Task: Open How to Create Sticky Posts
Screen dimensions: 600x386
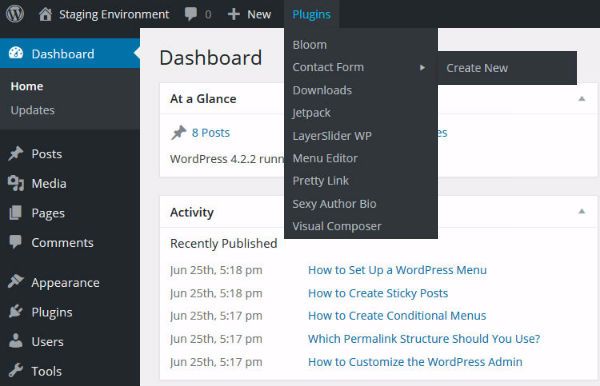Action: pos(378,293)
